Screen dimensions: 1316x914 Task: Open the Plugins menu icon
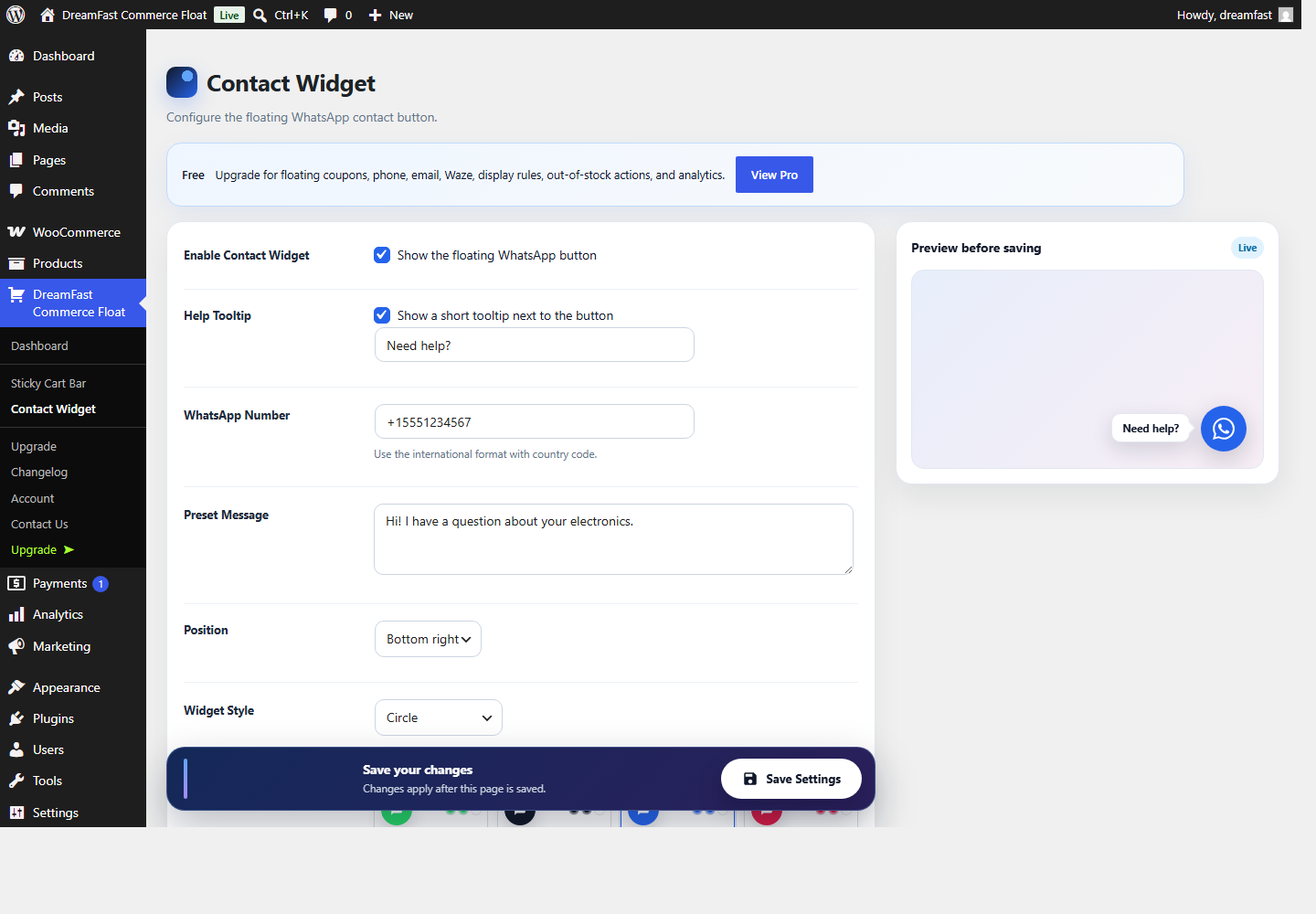16,718
